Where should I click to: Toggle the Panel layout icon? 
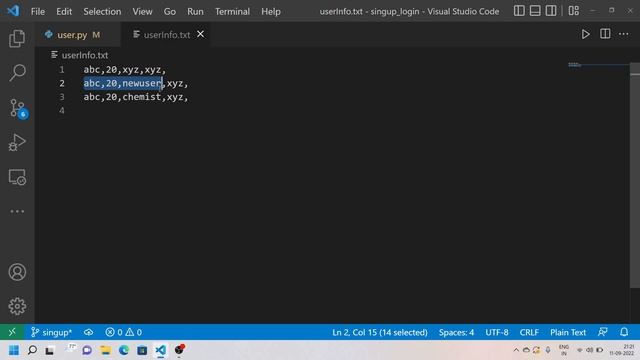pos(535,11)
